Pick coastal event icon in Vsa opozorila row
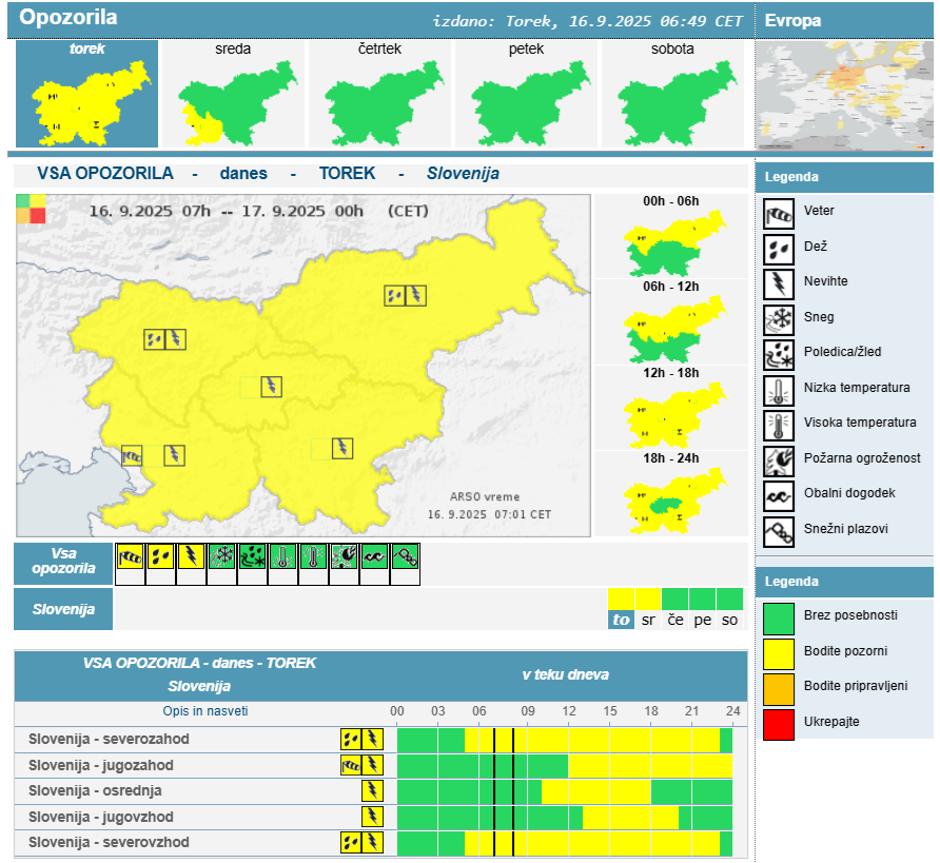Viewport: 940px width, 863px height. pos(375,558)
